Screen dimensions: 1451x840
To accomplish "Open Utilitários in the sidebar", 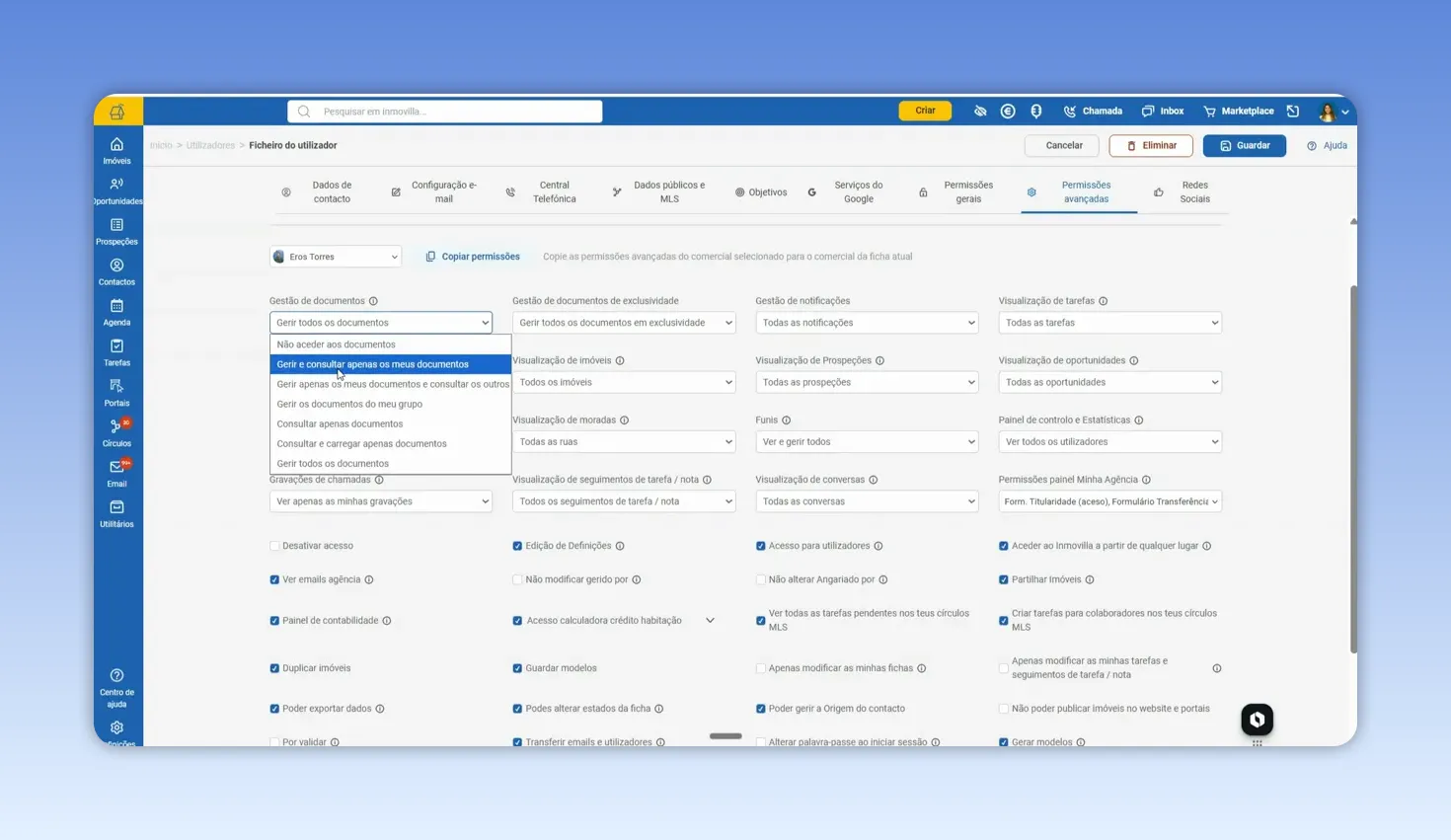I will click(116, 514).
